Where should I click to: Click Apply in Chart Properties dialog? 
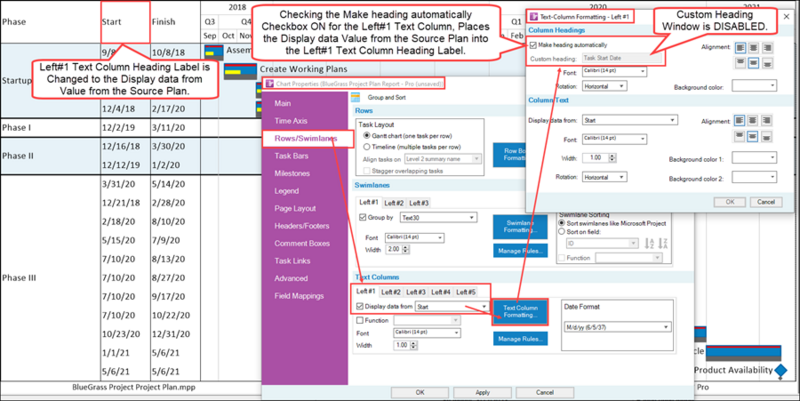(x=483, y=392)
